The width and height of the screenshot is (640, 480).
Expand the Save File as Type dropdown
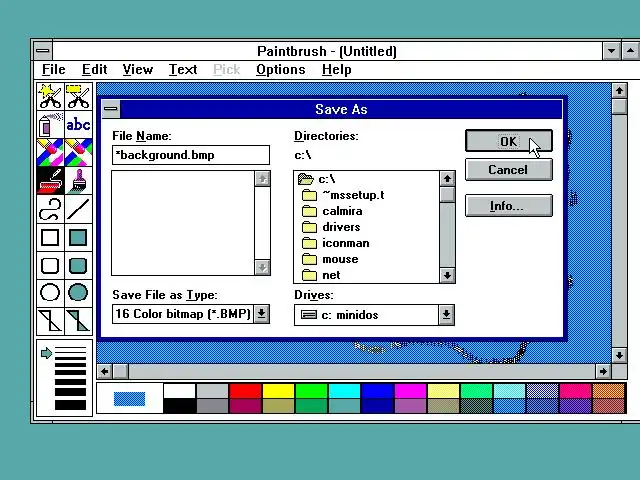262,314
